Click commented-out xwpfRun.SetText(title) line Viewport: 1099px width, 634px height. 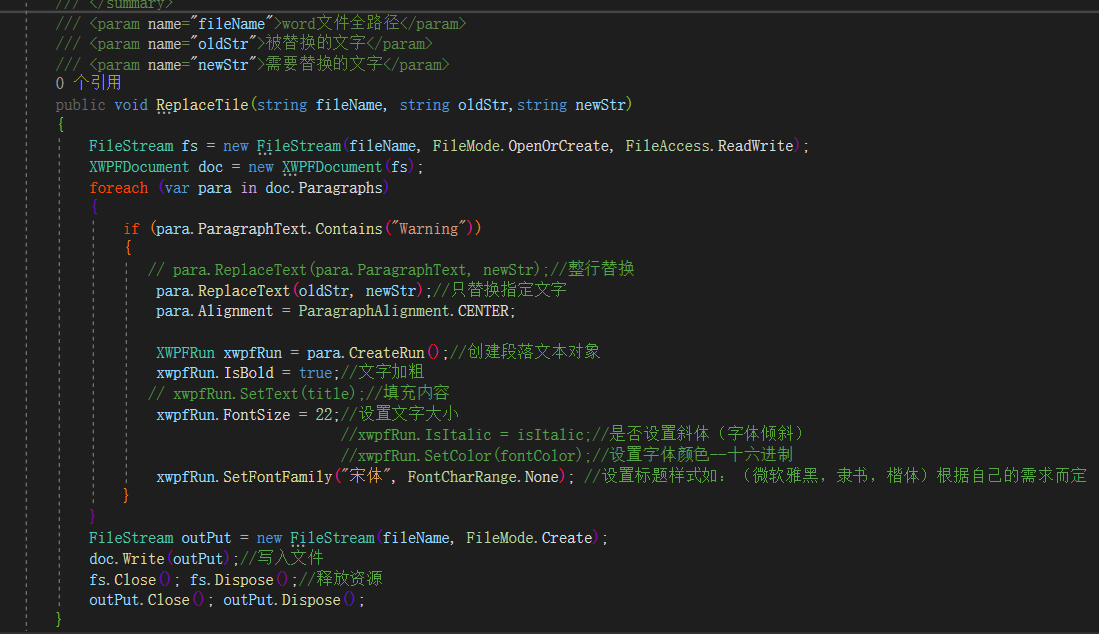(x=299, y=393)
